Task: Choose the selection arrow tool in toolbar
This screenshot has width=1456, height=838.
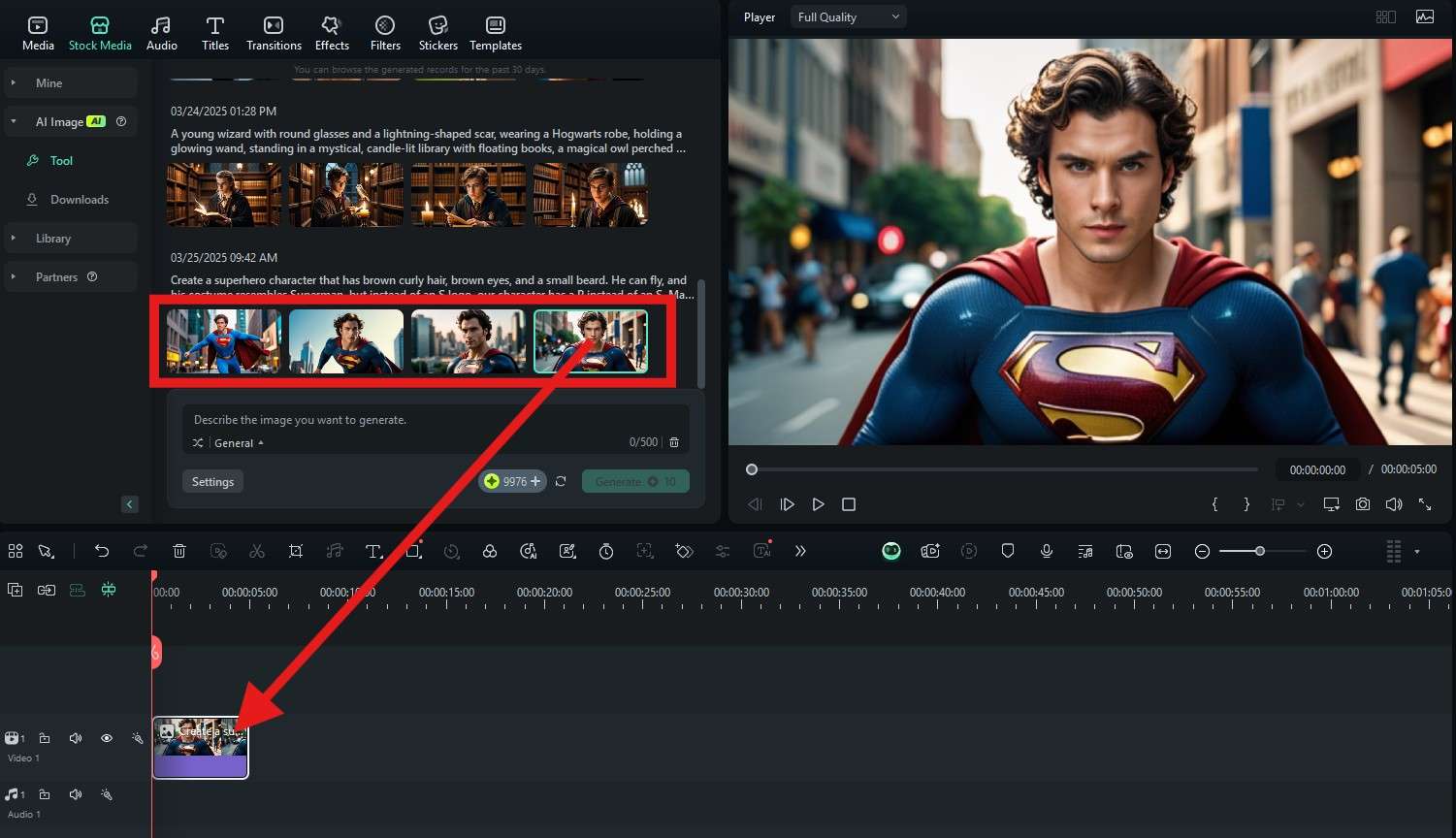Action: pos(46,551)
